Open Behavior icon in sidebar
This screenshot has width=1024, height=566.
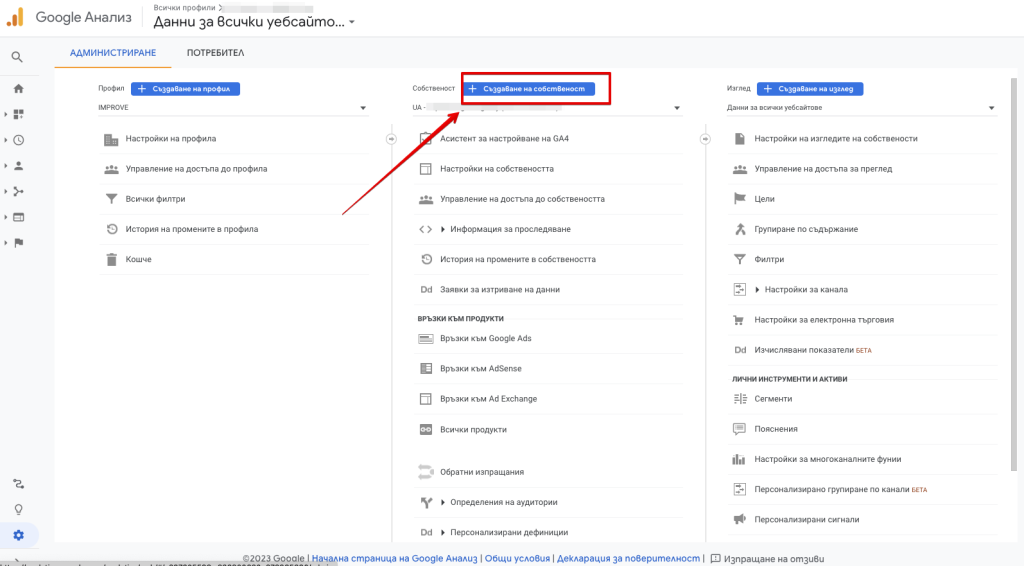click(x=18, y=217)
